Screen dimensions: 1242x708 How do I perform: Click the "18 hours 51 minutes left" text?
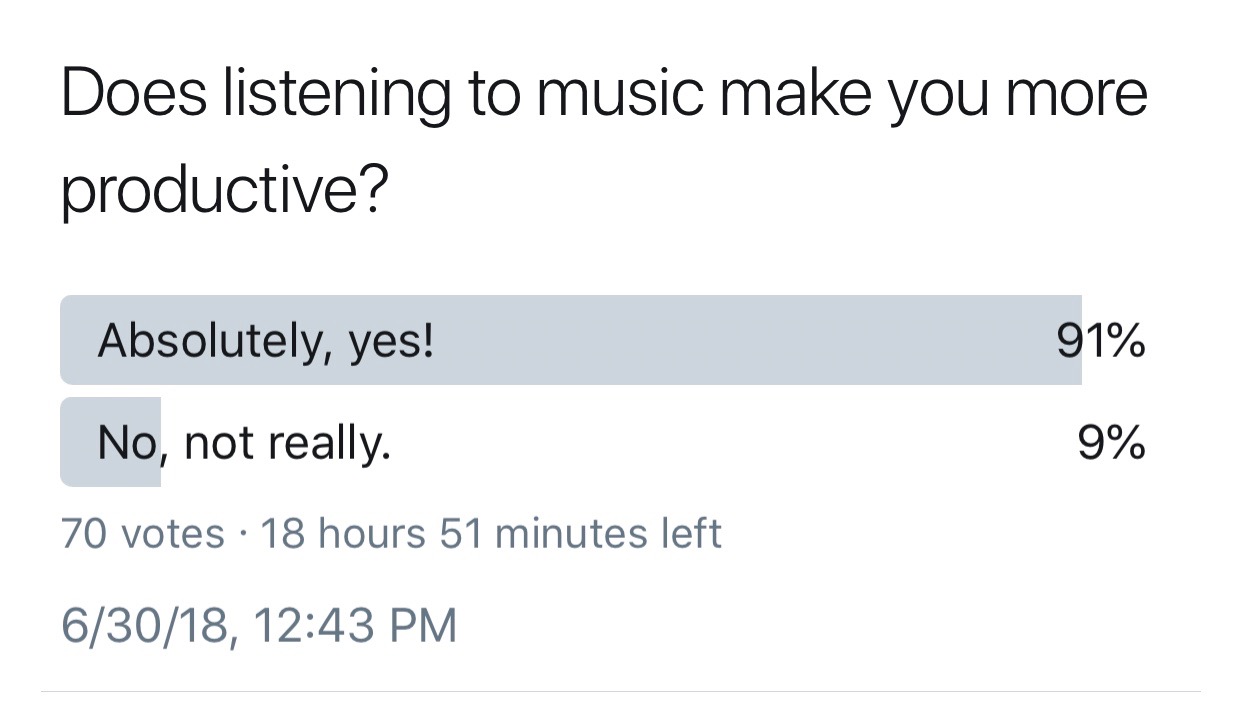(490, 533)
